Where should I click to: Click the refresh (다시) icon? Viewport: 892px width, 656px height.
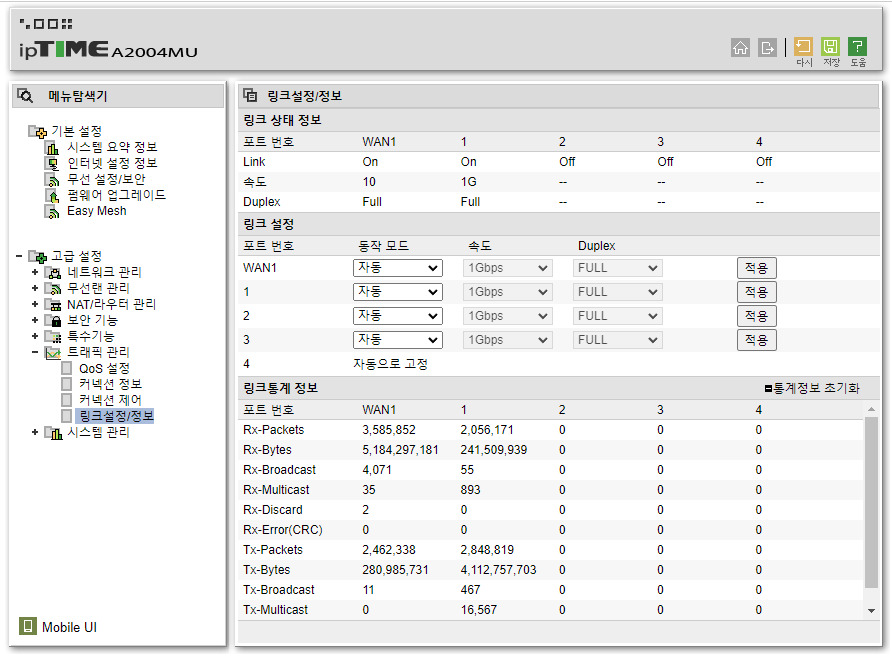[x=803, y=47]
